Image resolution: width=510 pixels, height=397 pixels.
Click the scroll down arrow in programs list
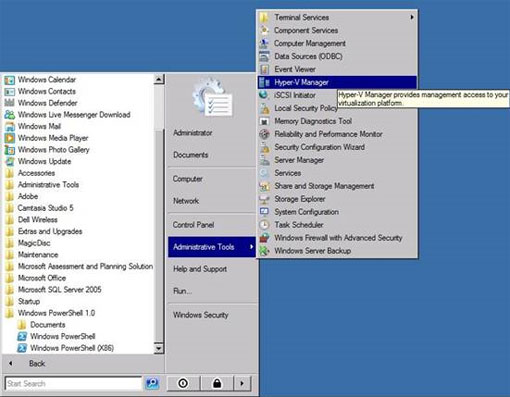point(159,348)
